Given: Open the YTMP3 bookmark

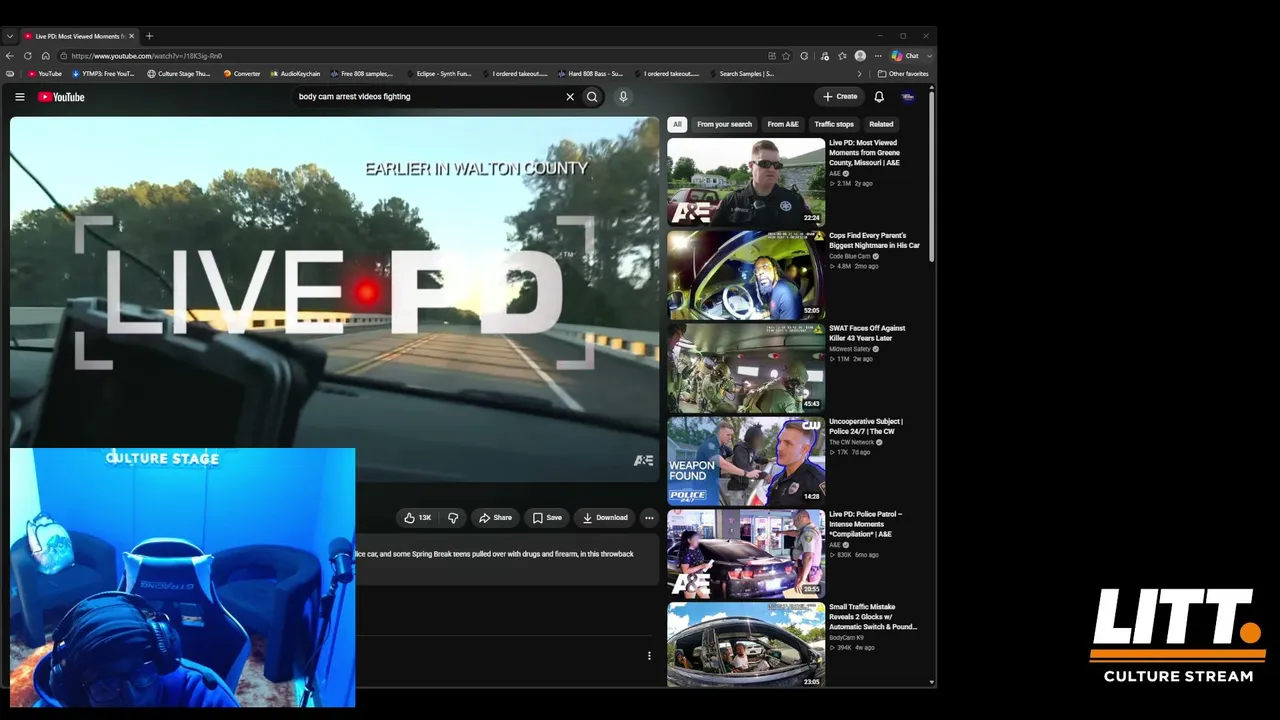Looking at the screenshot, I should click(103, 74).
